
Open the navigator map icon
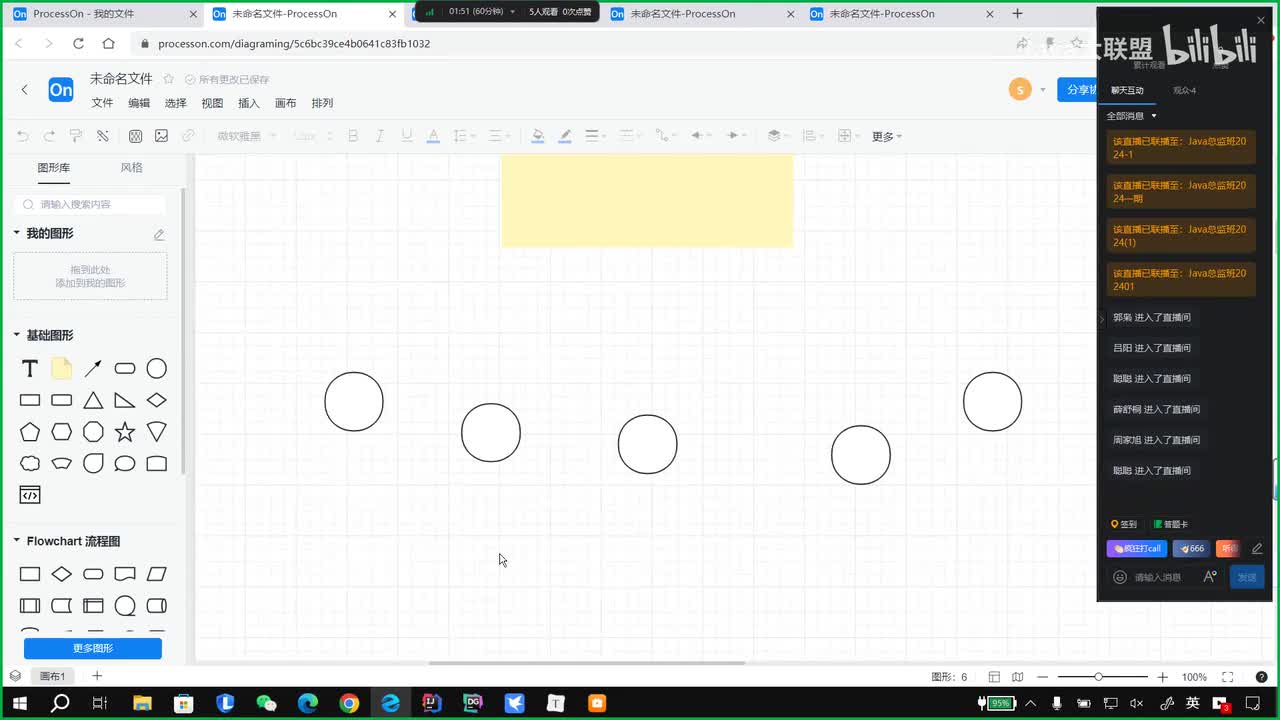click(1018, 677)
